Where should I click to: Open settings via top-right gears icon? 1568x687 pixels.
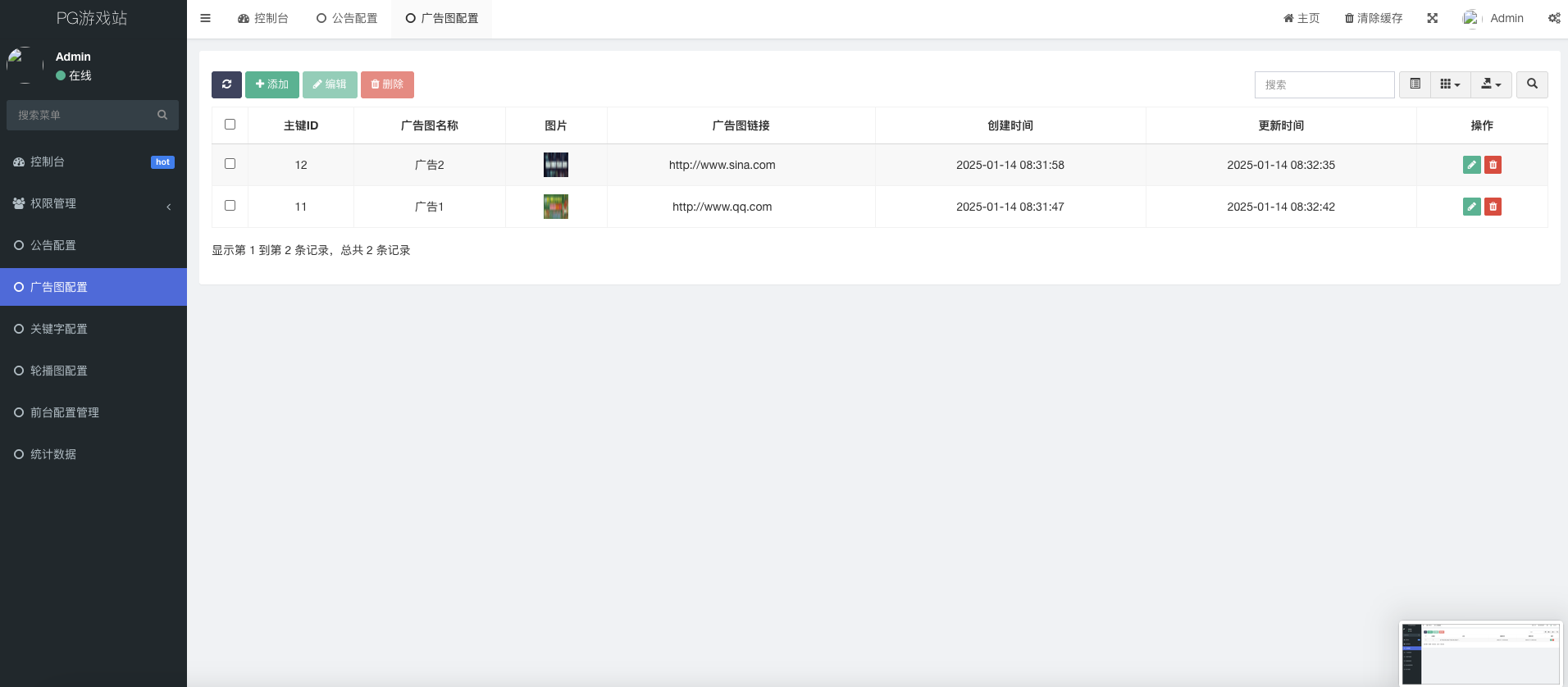tap(1553, 18)
